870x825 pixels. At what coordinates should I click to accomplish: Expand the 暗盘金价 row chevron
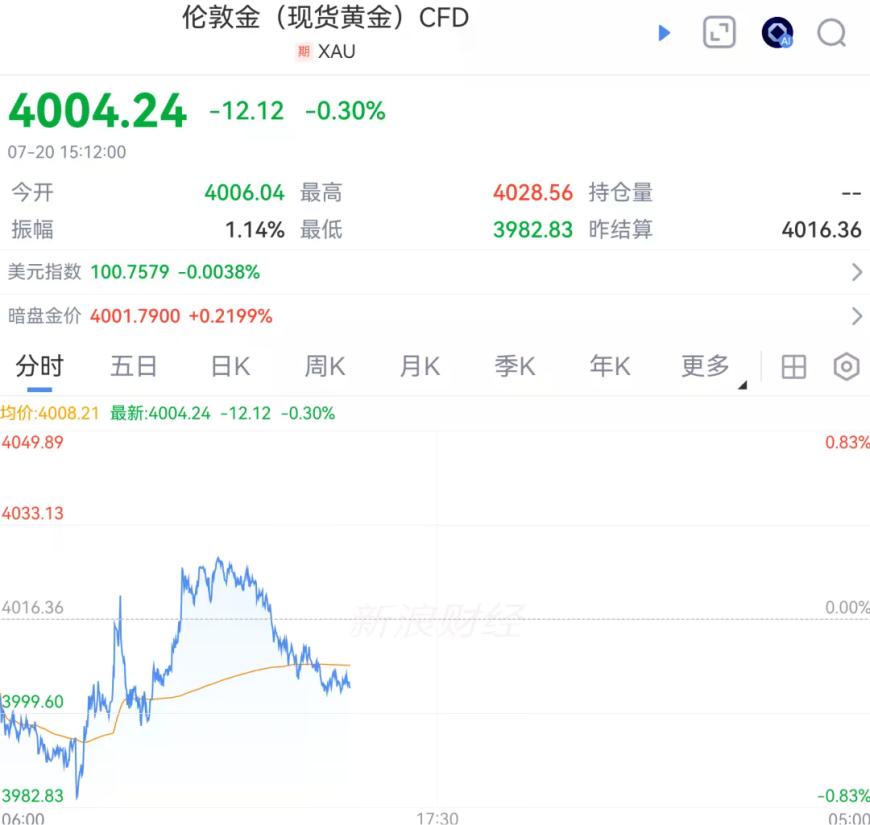857,316
